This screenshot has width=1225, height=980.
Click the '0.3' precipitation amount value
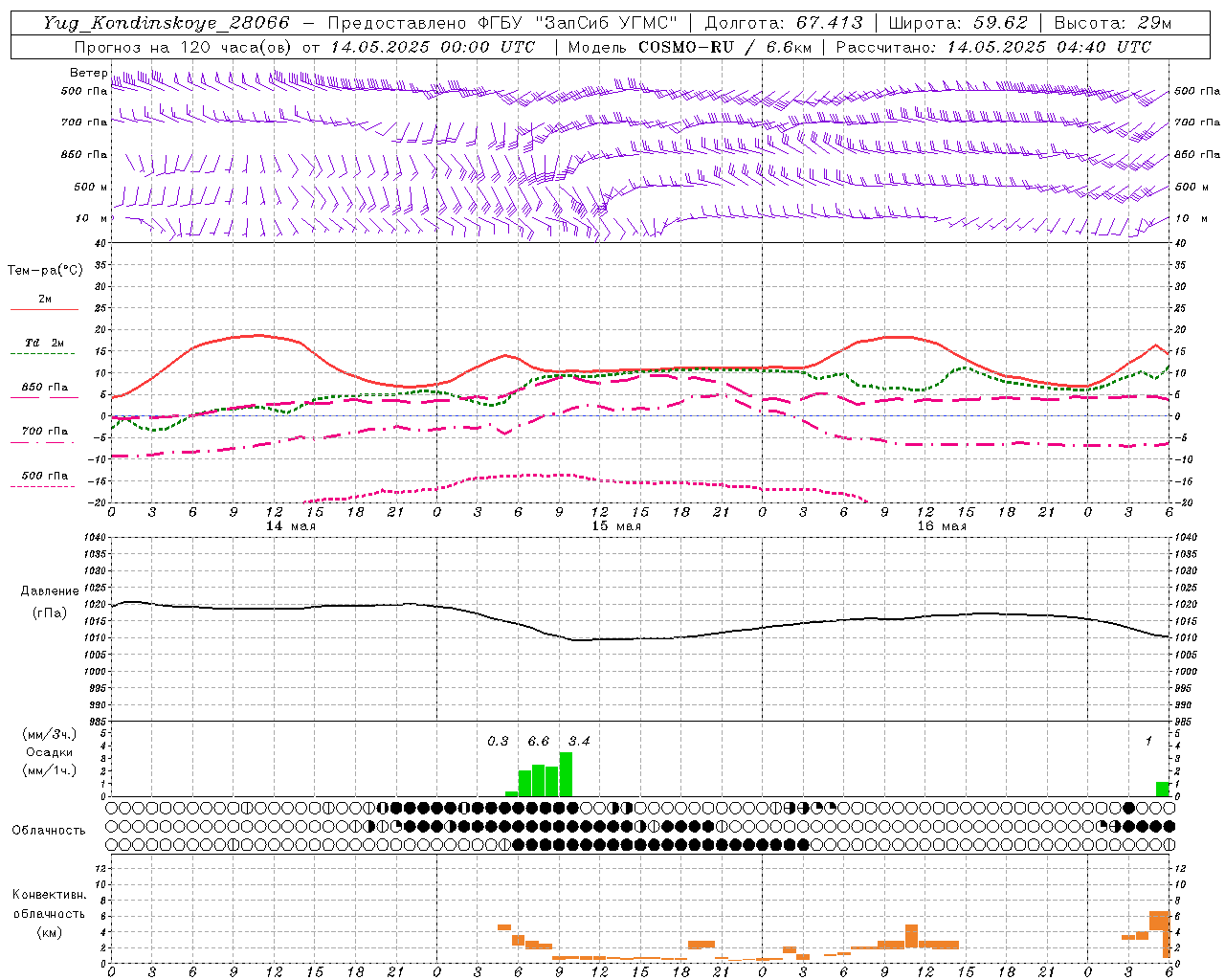(498, 741)
